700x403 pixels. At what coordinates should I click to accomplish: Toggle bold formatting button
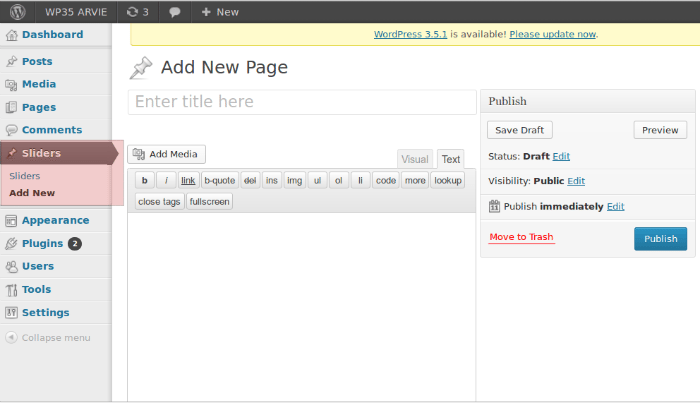point(144,180)
